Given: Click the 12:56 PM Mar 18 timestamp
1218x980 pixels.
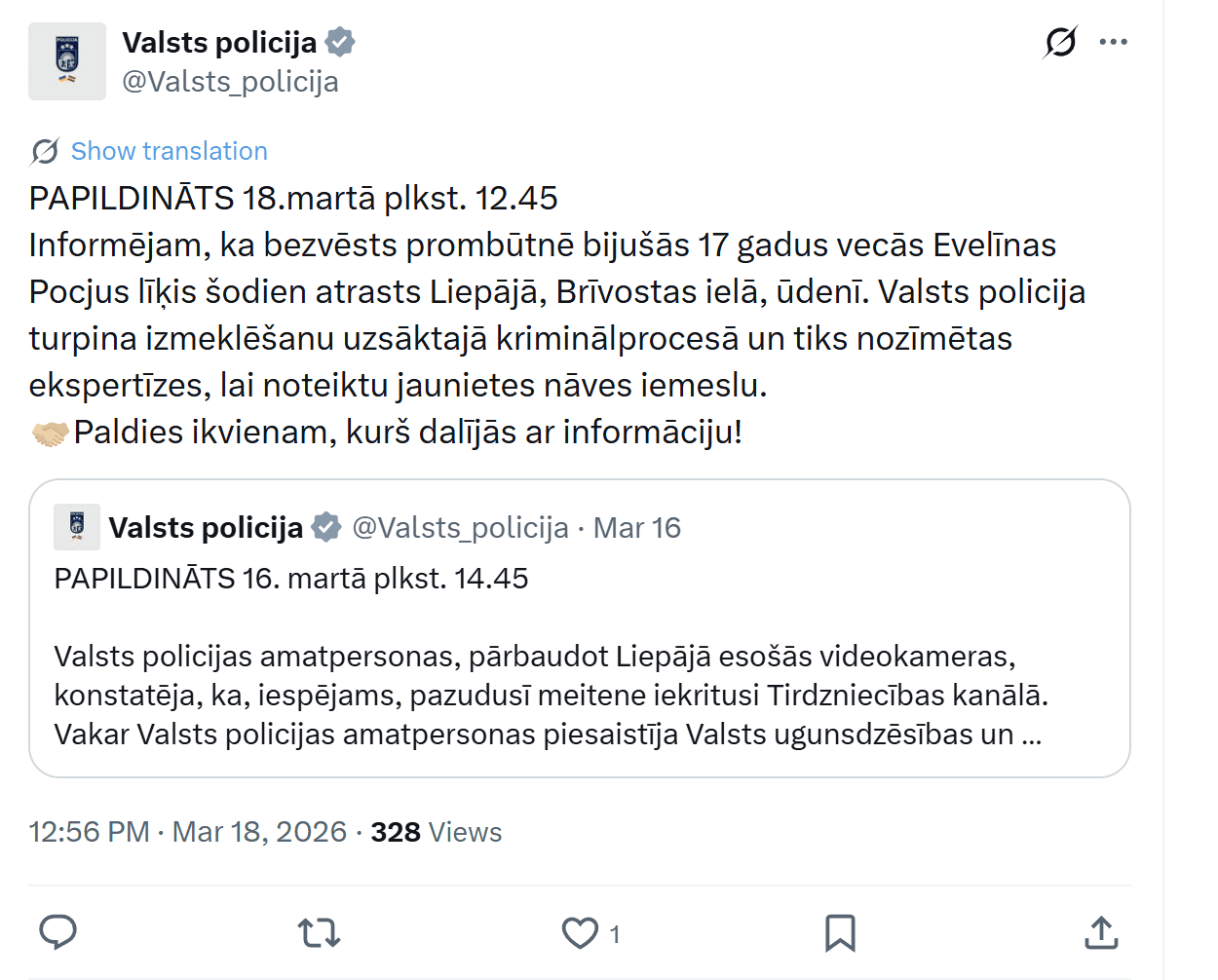Looking at the screenshot, I should coord(187,832).
